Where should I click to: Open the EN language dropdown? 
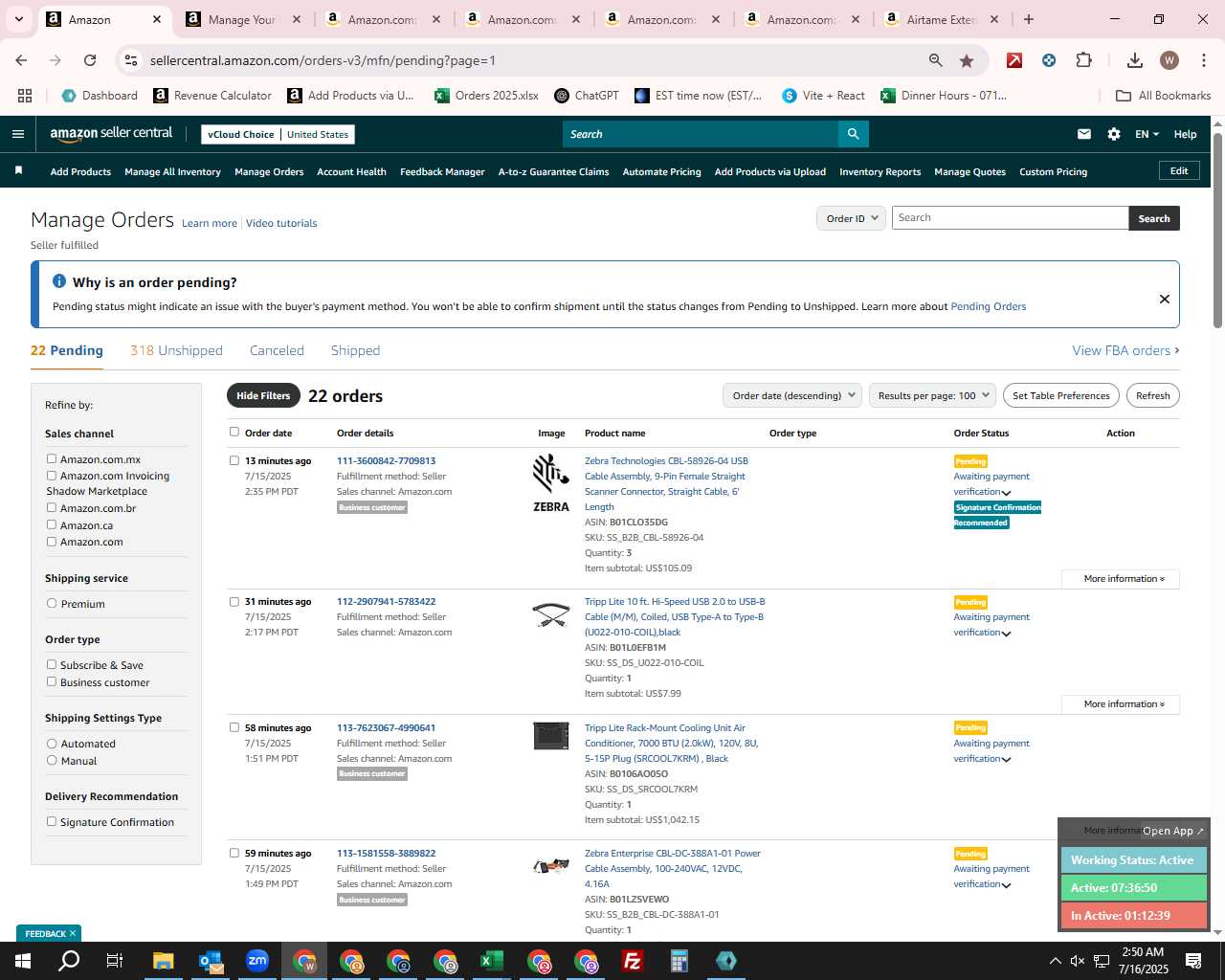[1147, 134]
